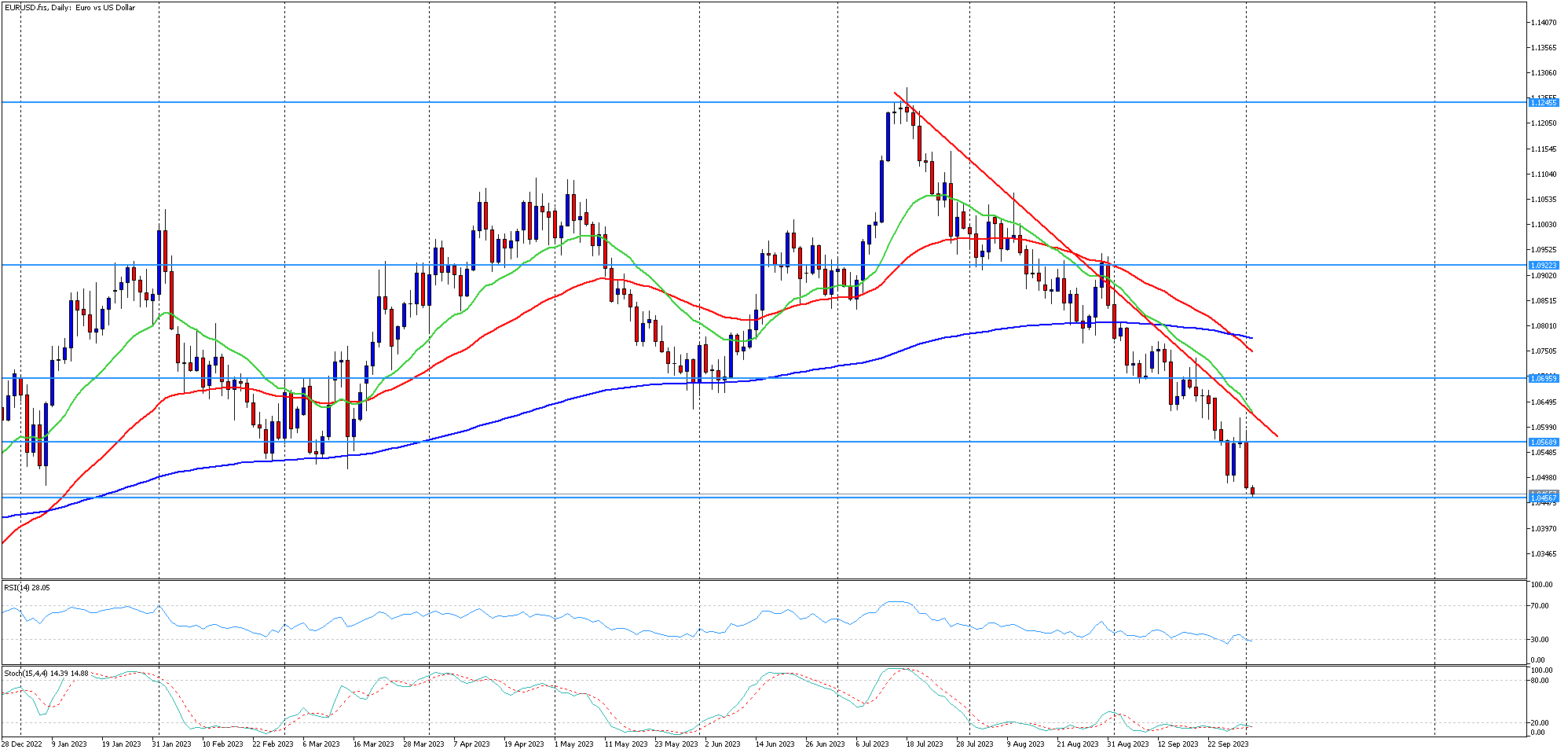Viewport: 1568px width, 753px height.
Task: Click the 1.06495 price scale label
Action: click(1543, 402)
